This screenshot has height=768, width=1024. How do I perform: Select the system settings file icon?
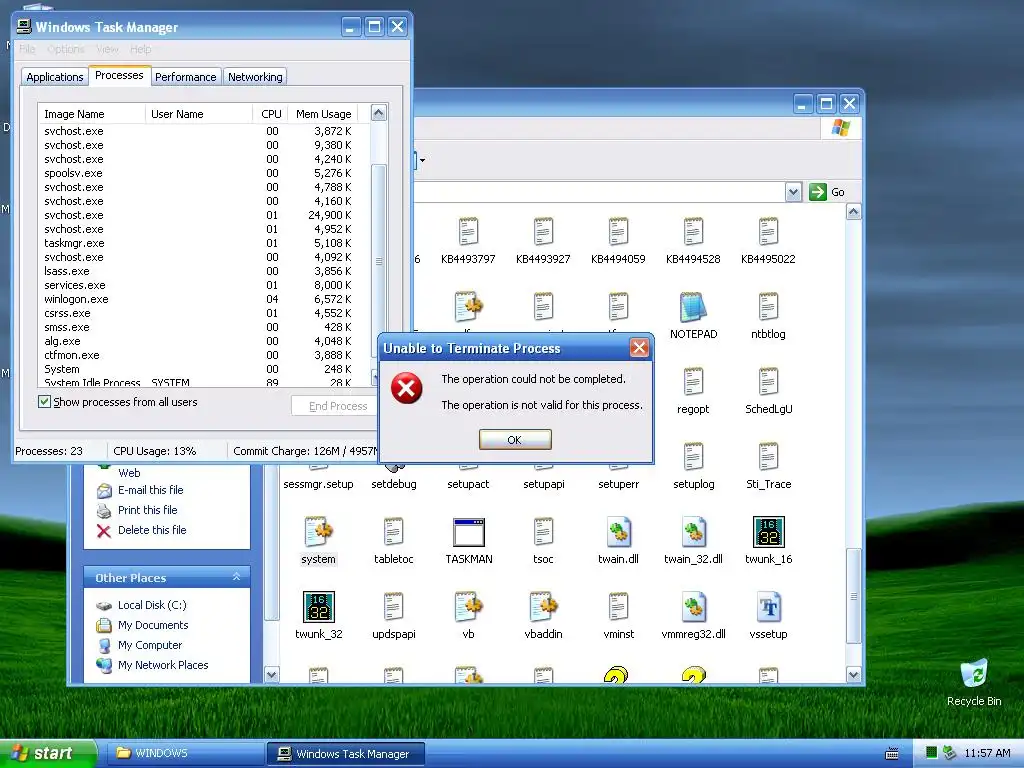point(319,532)
